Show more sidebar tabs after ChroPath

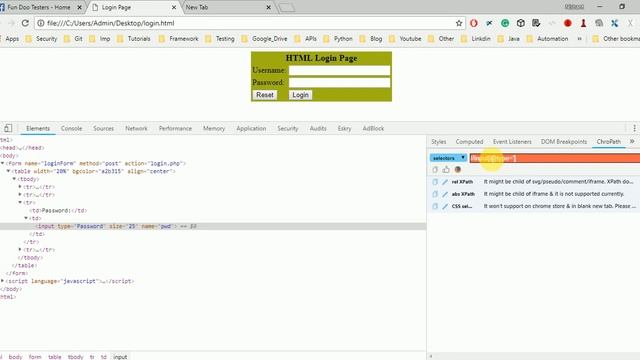click(x=632, y=141)
